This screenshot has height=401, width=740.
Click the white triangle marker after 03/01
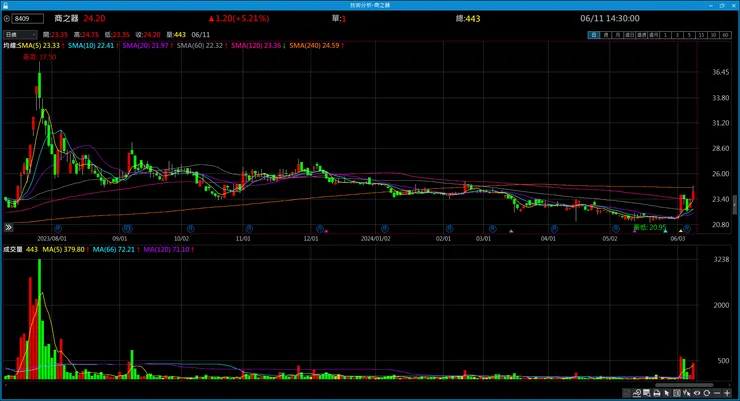[x=511, y=231]
